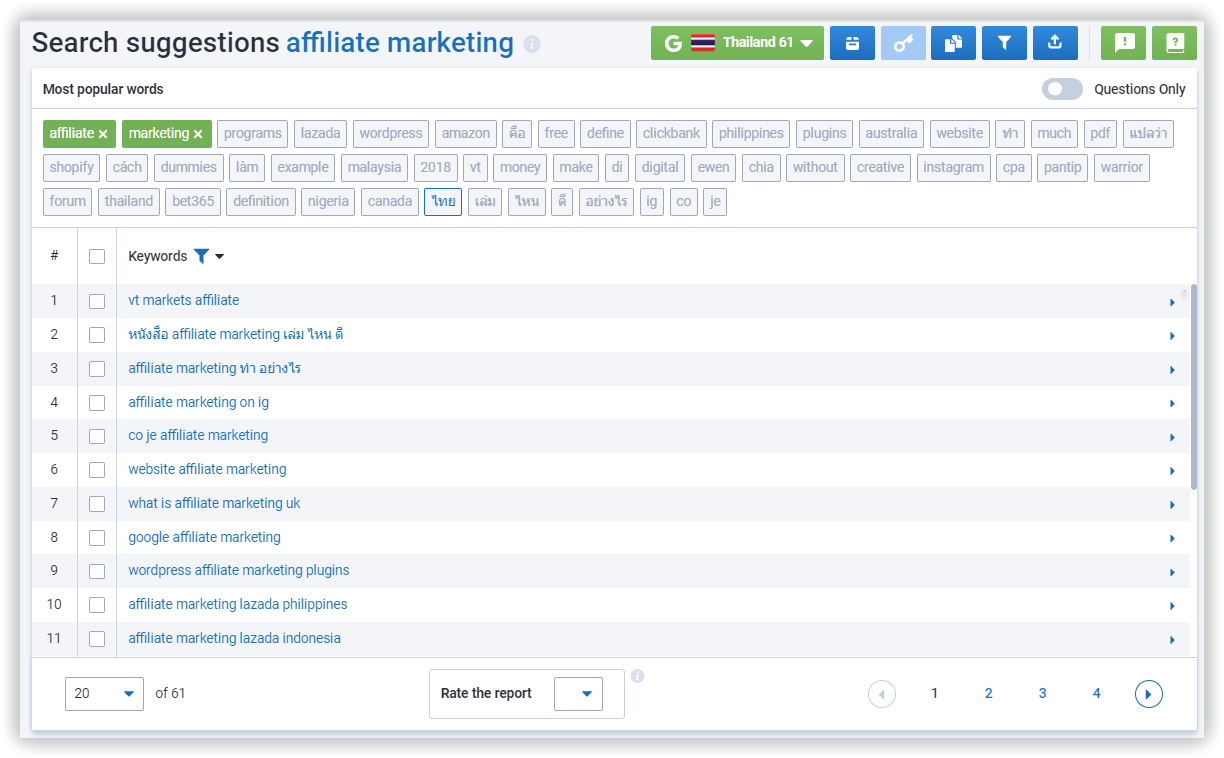
Task: Click the key icon button
Action: (903, 43)
